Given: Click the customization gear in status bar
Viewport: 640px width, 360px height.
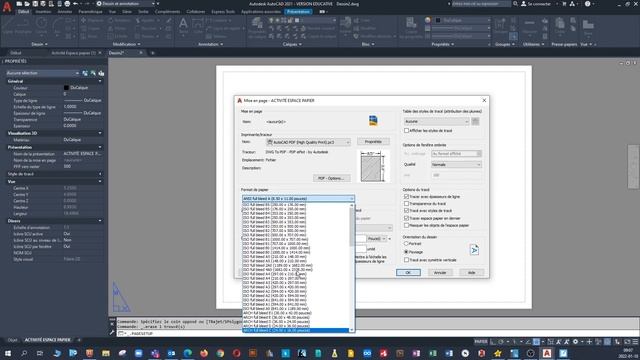Looking at the screenshot, I should pyautogui.click(x=576, y=342).
